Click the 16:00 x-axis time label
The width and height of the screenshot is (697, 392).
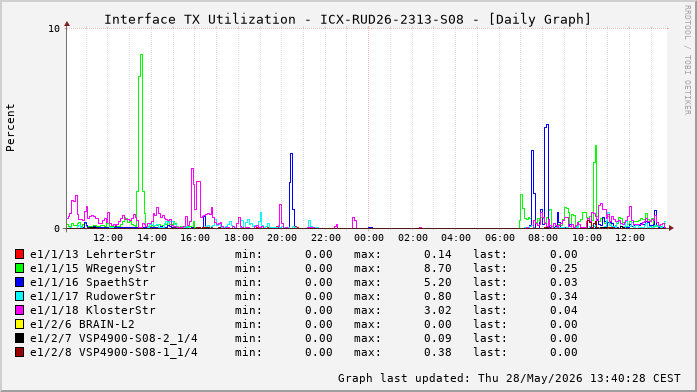point(195,238)
